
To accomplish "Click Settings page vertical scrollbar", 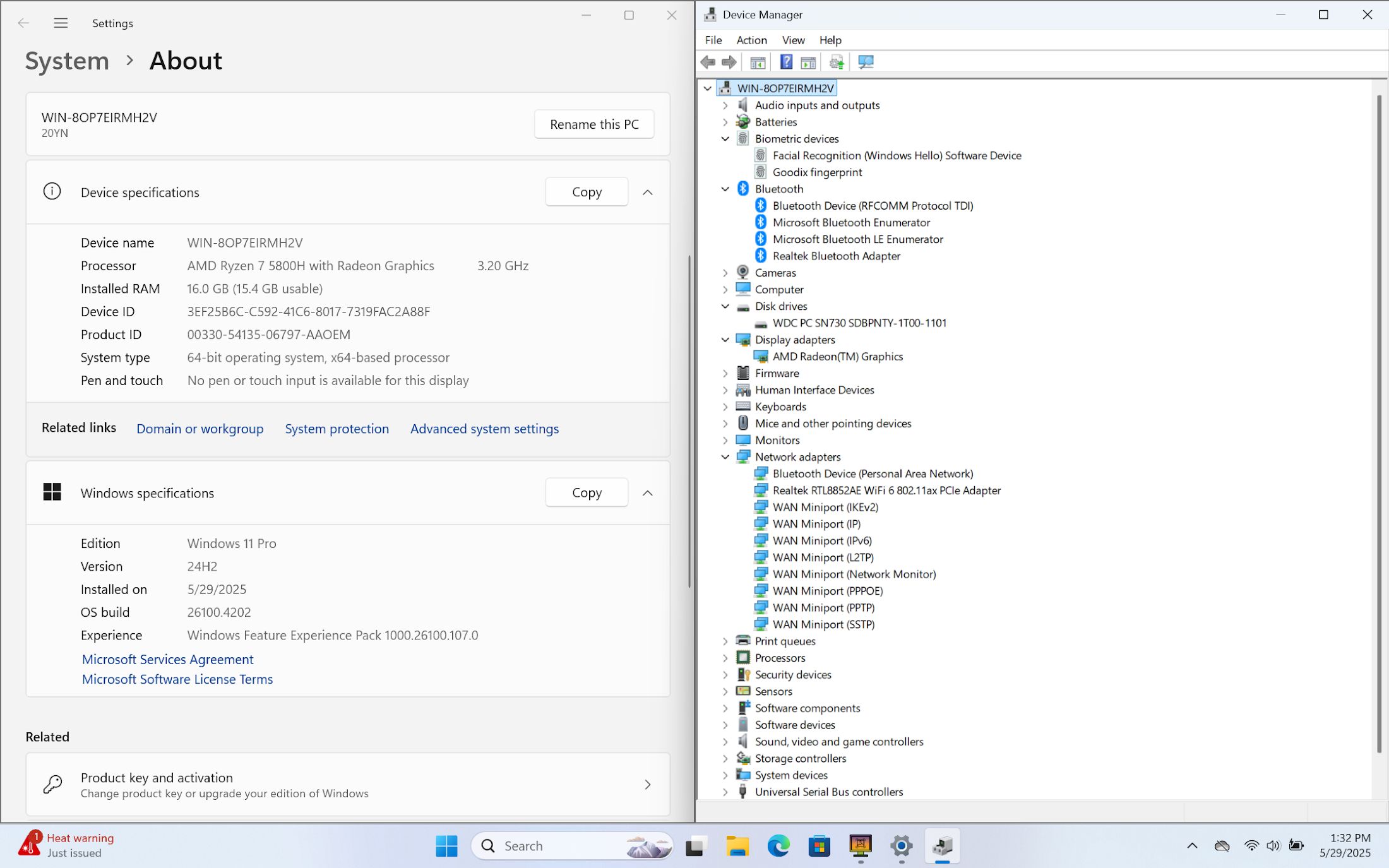I will click(689, 422).
